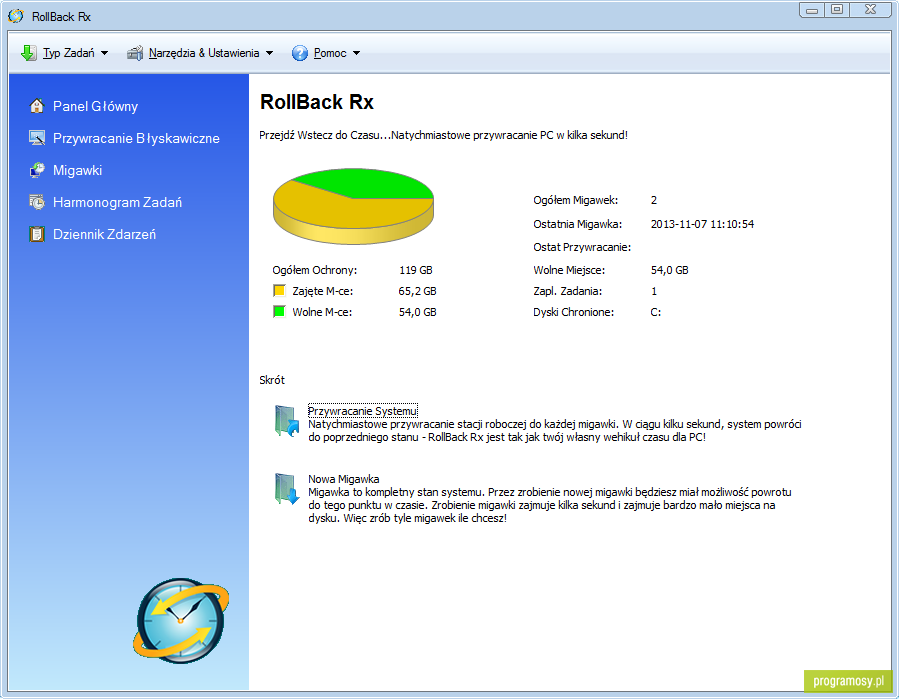Click the tools icon beside Narzędzia & Ustawienia
Screen dimensions: 899x699
[x=135, y=53]
